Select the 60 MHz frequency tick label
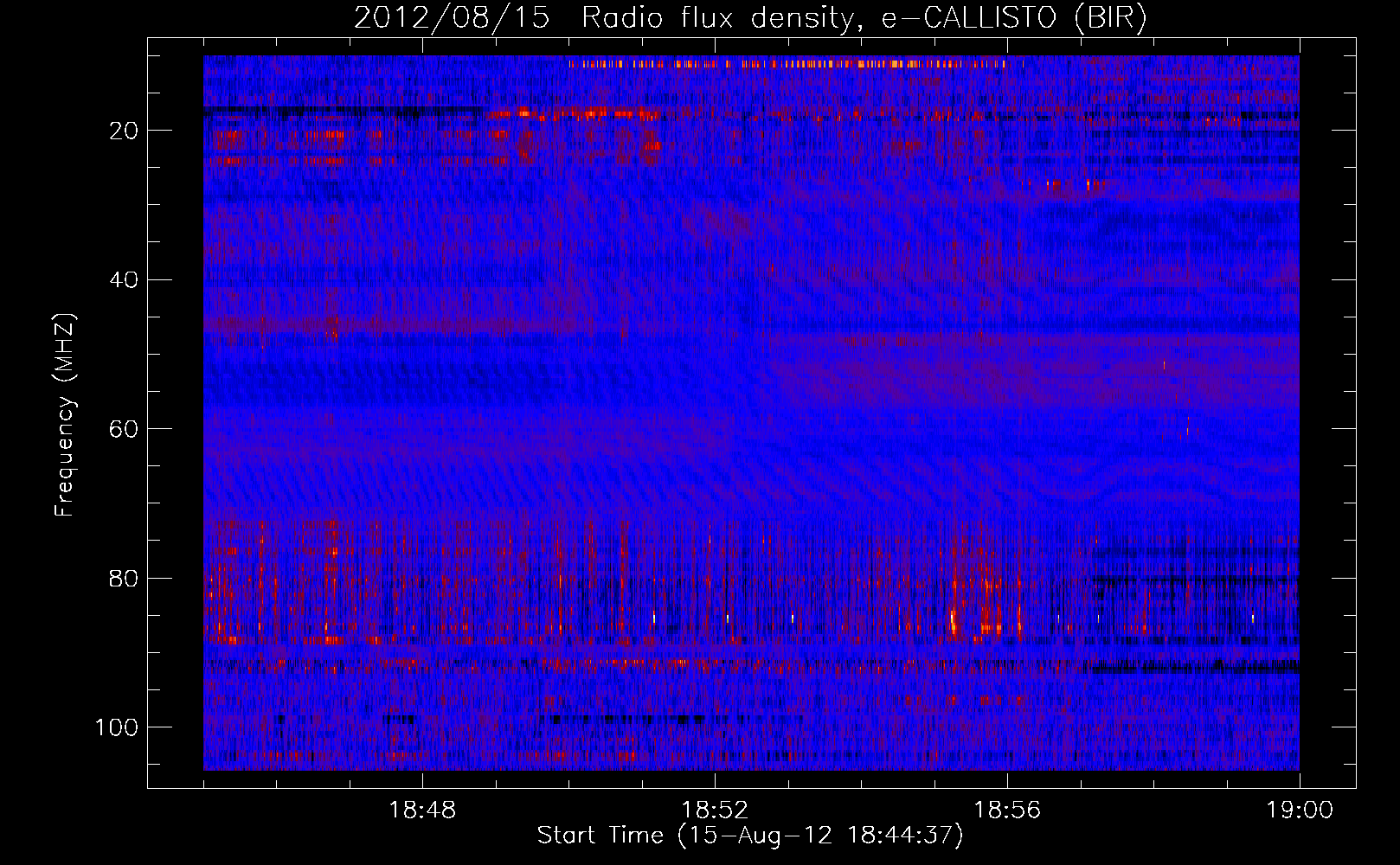The image size is (1400, 865). (x=124, y=429)
